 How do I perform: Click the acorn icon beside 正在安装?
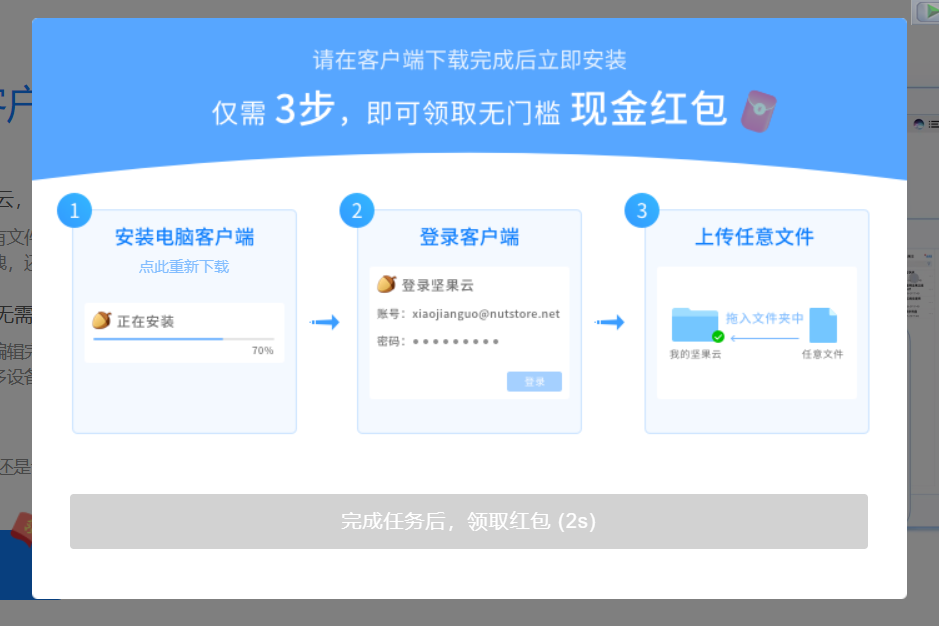pos(101,320)
